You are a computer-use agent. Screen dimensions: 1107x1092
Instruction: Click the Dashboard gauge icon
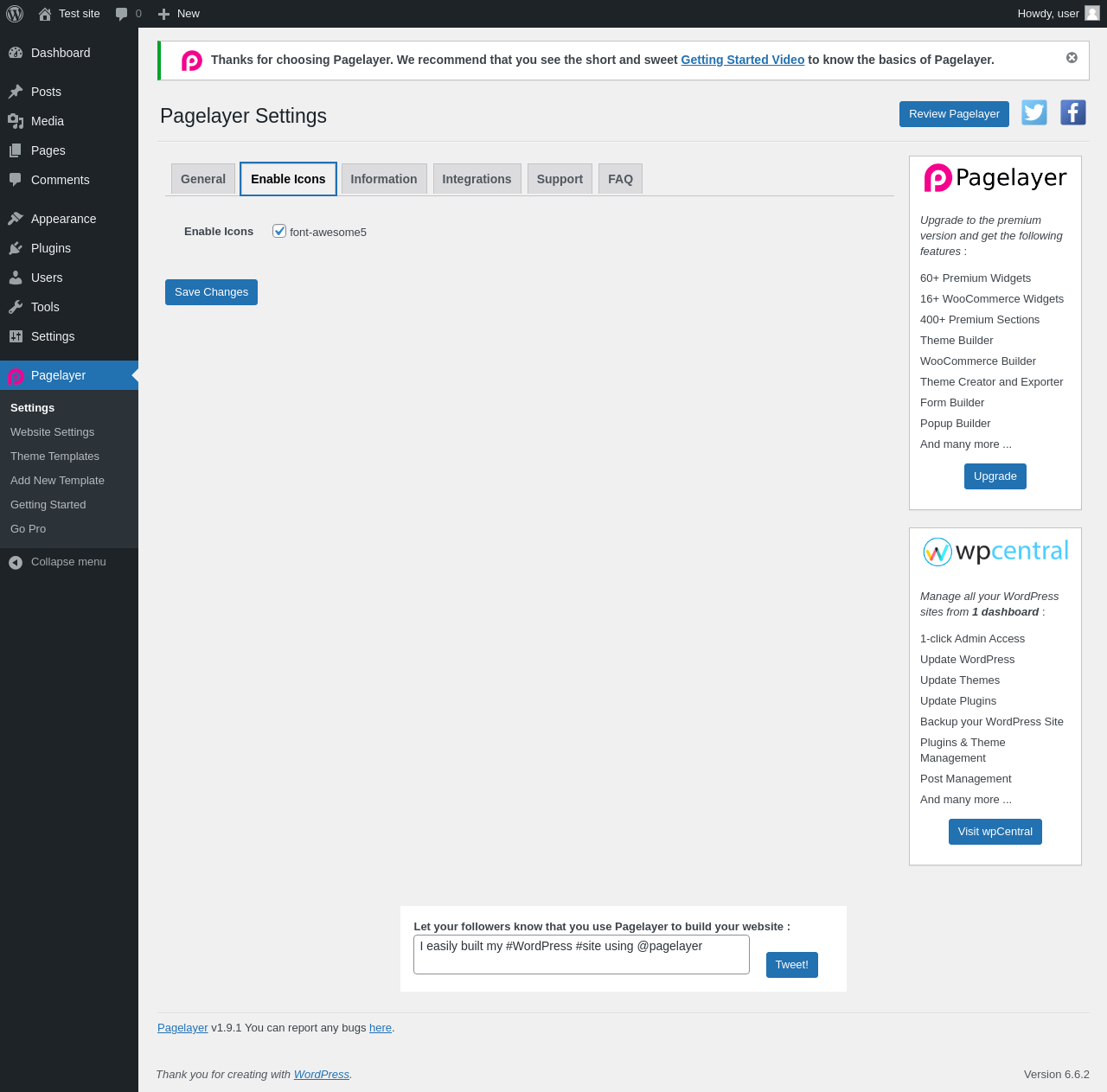tap(16, 53)
